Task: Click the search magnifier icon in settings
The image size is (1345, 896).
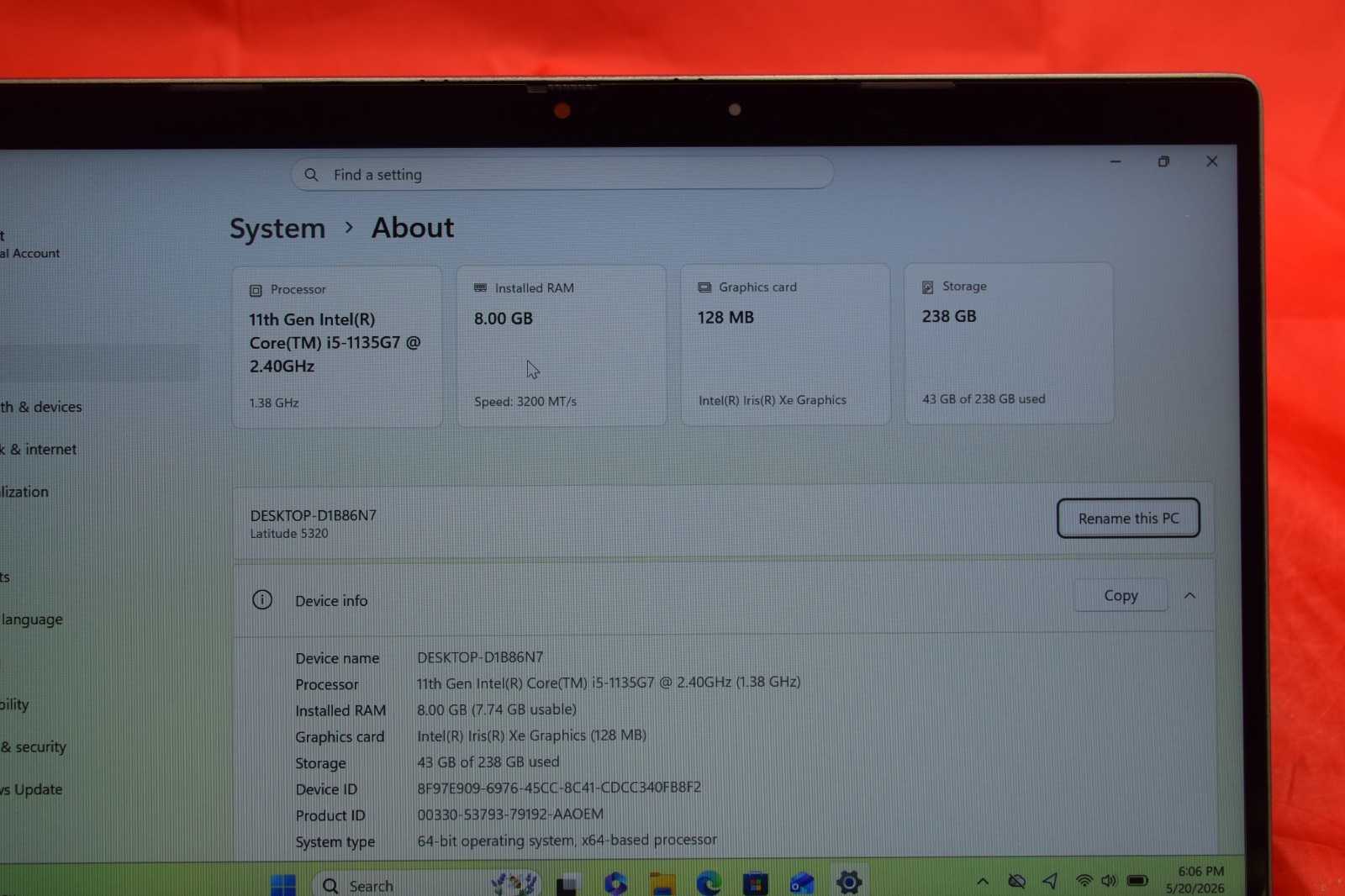Action: pyautogui.click(x=311, y=175)
